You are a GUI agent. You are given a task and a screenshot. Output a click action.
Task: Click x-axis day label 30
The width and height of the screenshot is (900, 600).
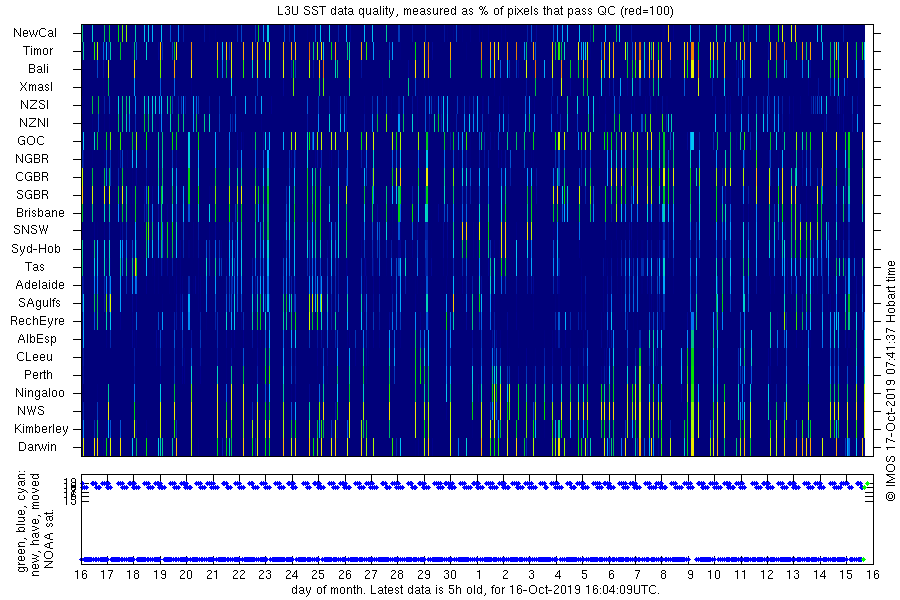pyautogui.click(x=450, y=575)
